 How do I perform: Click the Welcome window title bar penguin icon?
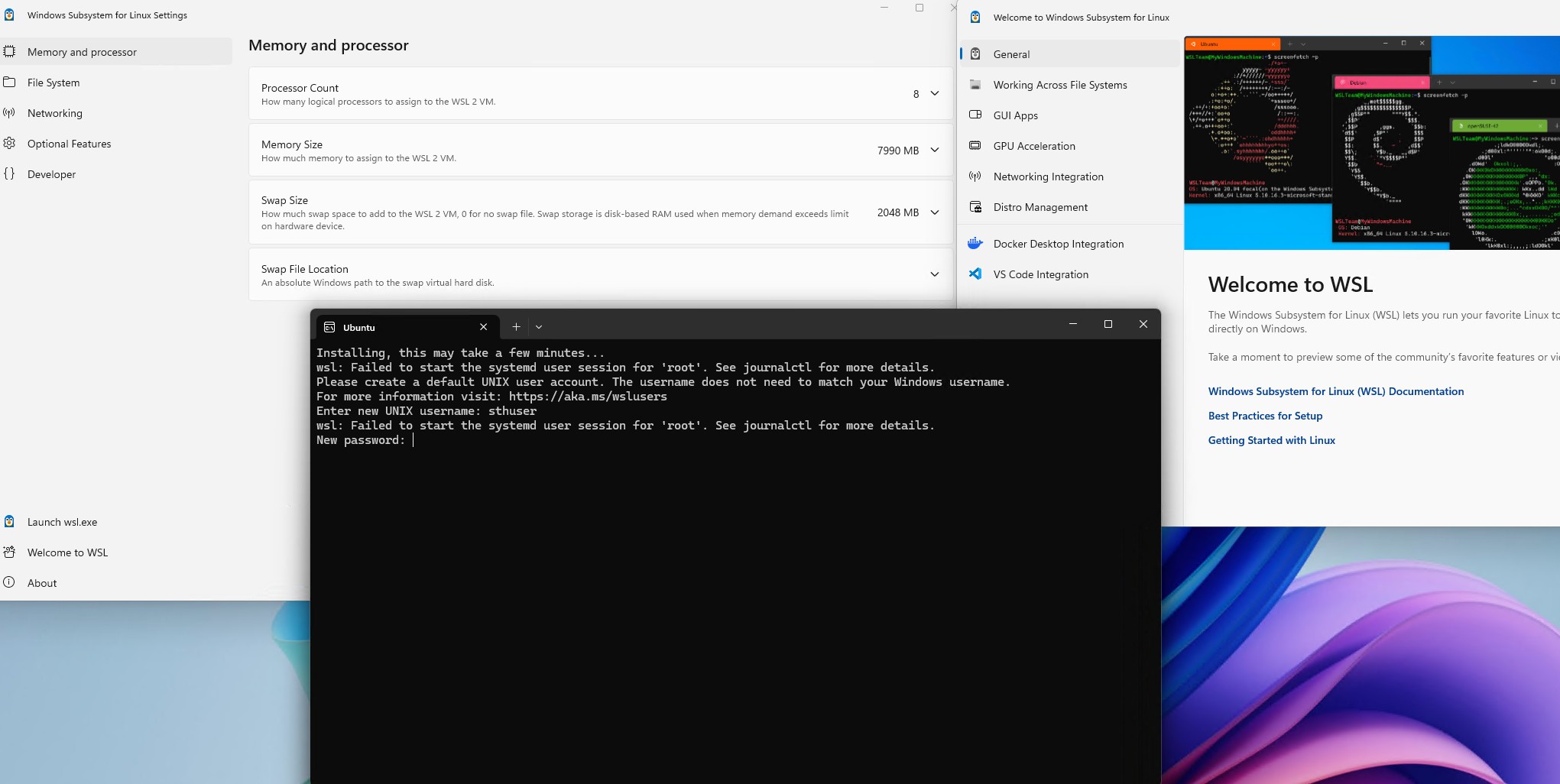pos(975,18)
